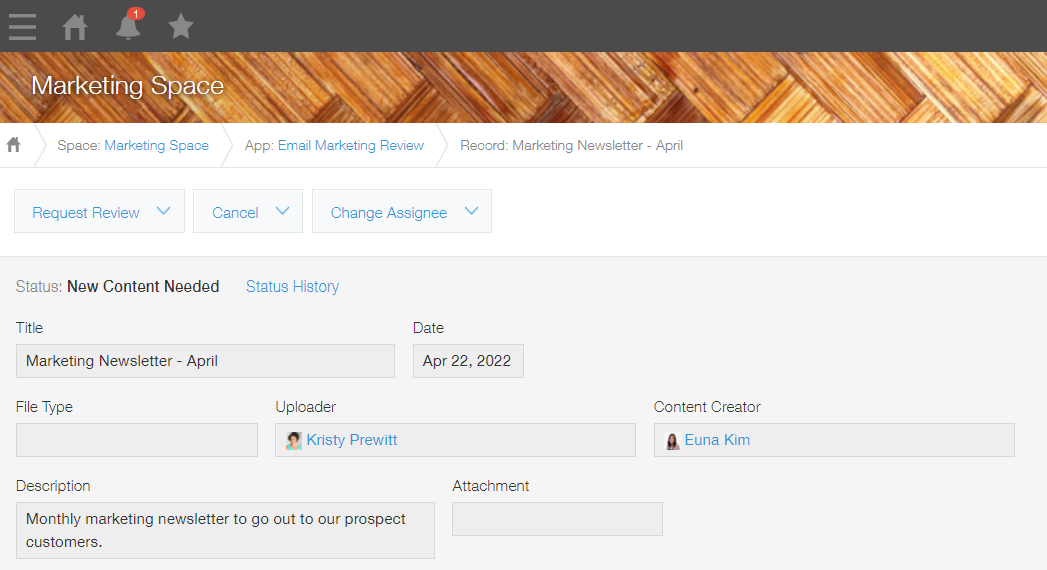1047x570 pixels.
Task: Open Email Marketing Review app link
Action: click(351, 145)
